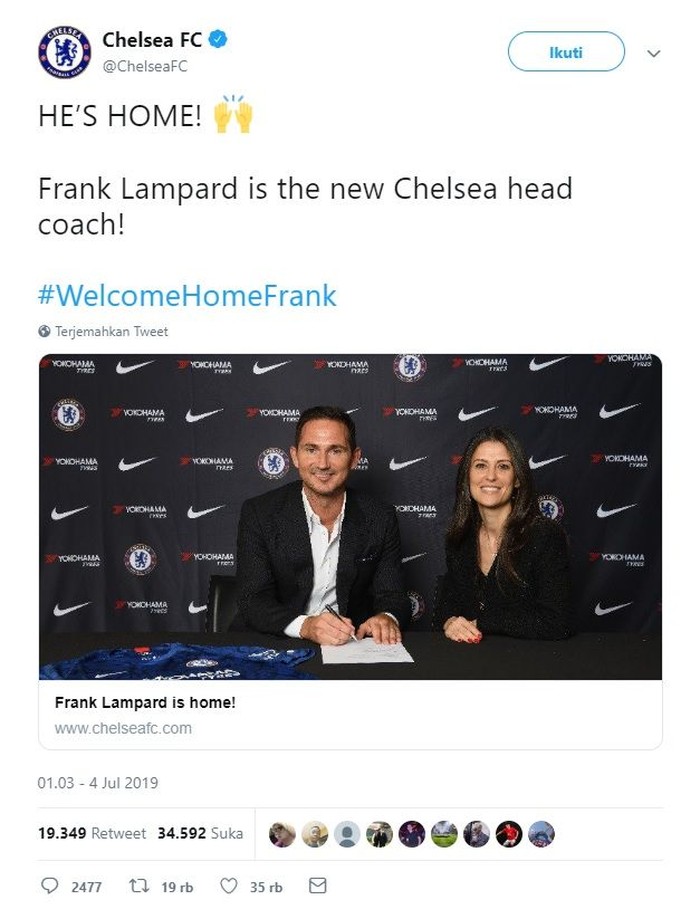Open the @ChelseaFC handle
700x919 pixels.
tap(145, 66)
